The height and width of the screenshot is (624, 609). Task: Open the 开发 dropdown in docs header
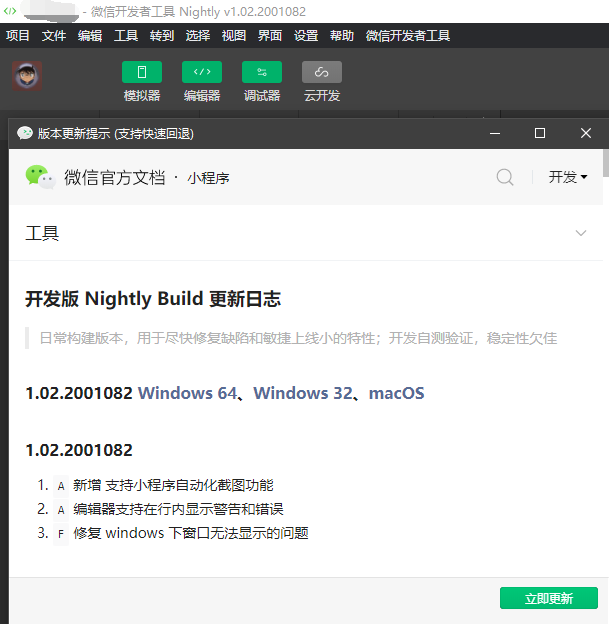coord(568,177)
